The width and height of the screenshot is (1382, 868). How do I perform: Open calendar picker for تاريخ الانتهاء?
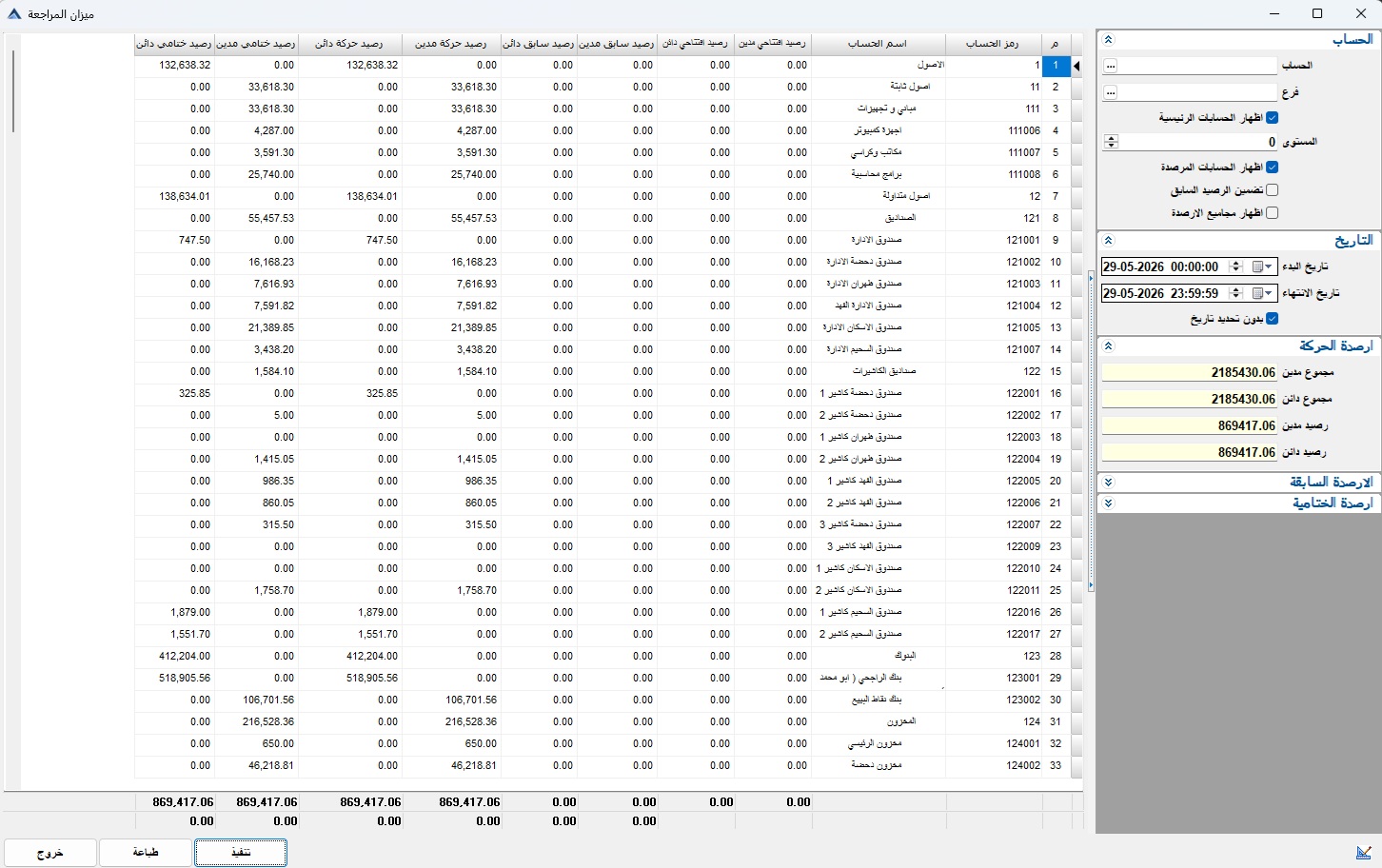(1262, 293)
